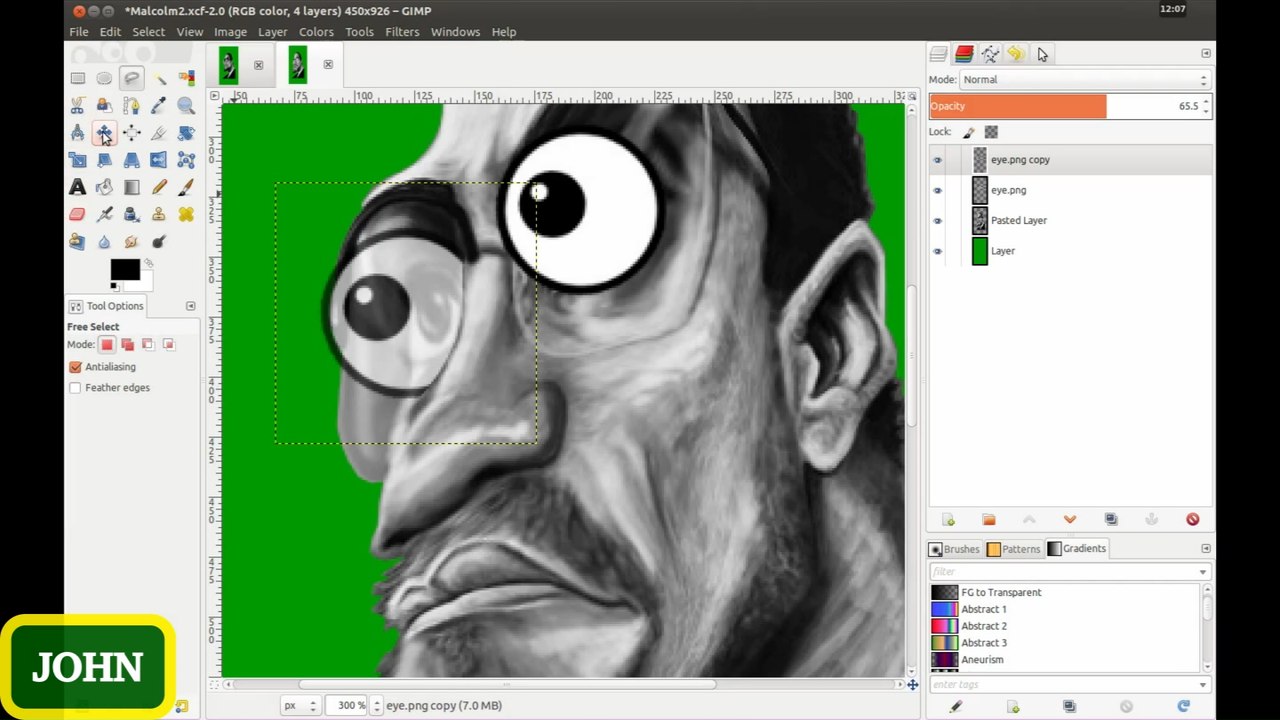The image size is (1280, 720).
Task: Open the gradient filter dropdown arrow
Action: [1202, 572]
